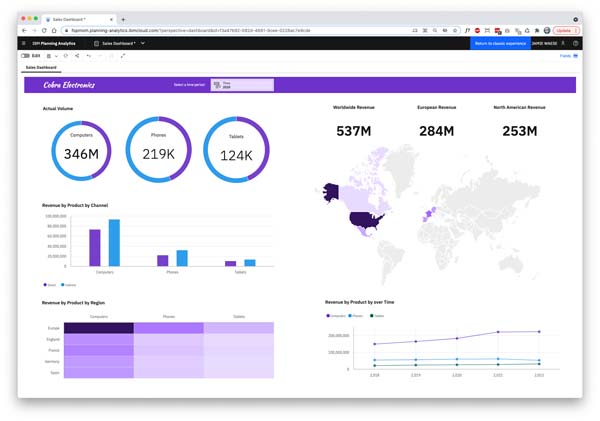Viewport: 600px width, 421px height.
Task: Click the redo arrow in the toolbar
Action: coord(100,56)
